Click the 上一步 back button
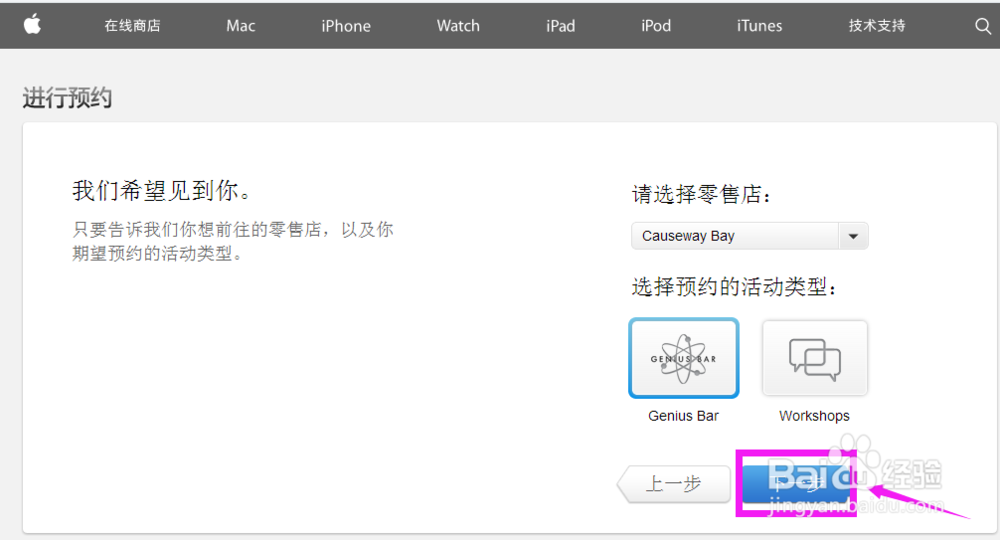The image size is (1000, 540). click(673, 484)
